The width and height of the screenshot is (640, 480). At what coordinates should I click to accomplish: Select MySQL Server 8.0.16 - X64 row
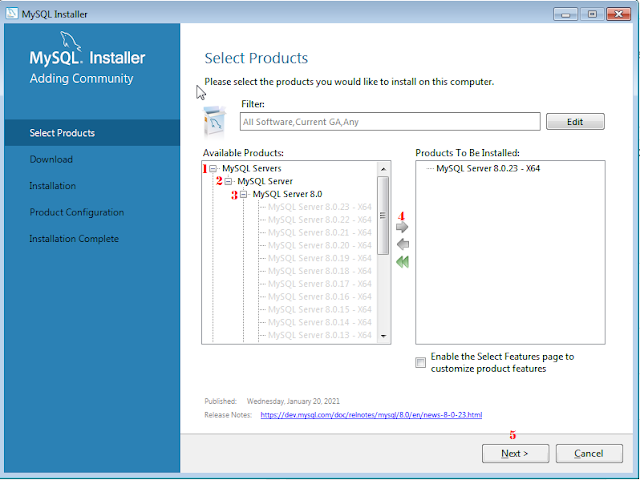point(320,297)
